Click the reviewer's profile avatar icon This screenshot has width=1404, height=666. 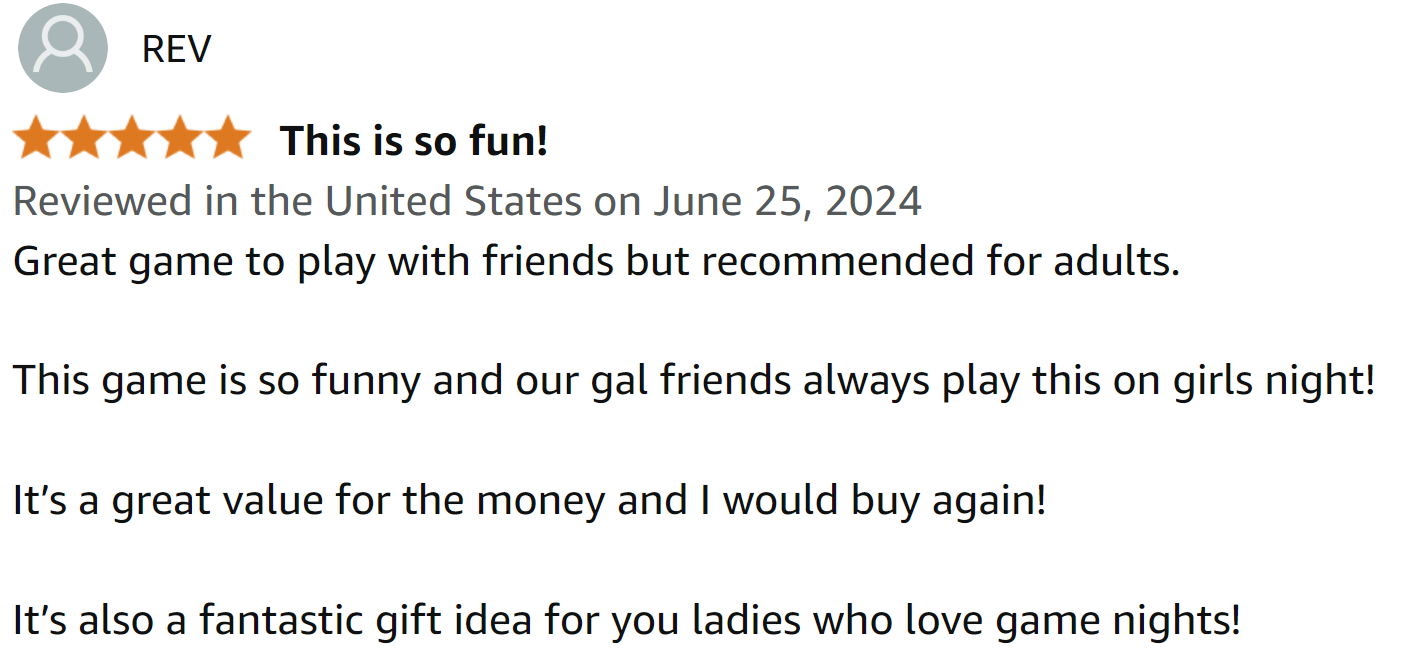click(x=62, y=48)
